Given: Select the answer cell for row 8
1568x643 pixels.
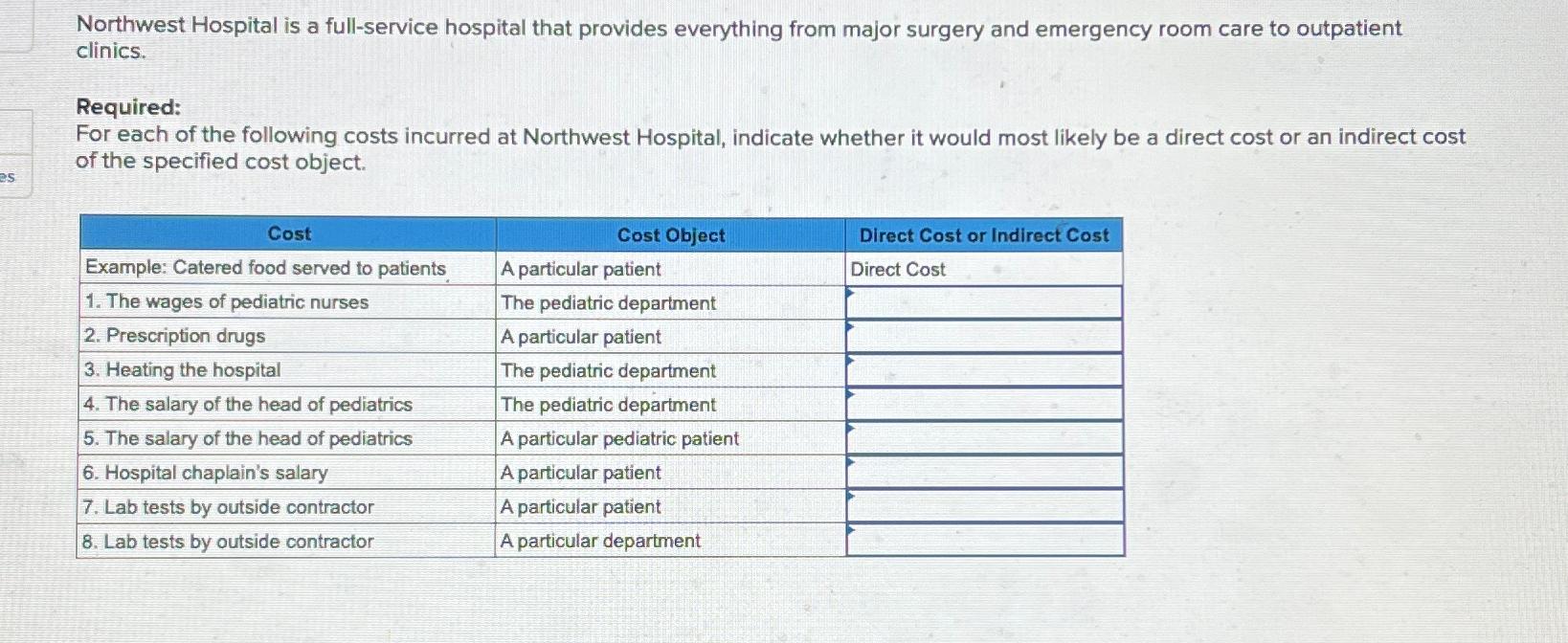Looking at the screenshot, I should pos(986,540).
